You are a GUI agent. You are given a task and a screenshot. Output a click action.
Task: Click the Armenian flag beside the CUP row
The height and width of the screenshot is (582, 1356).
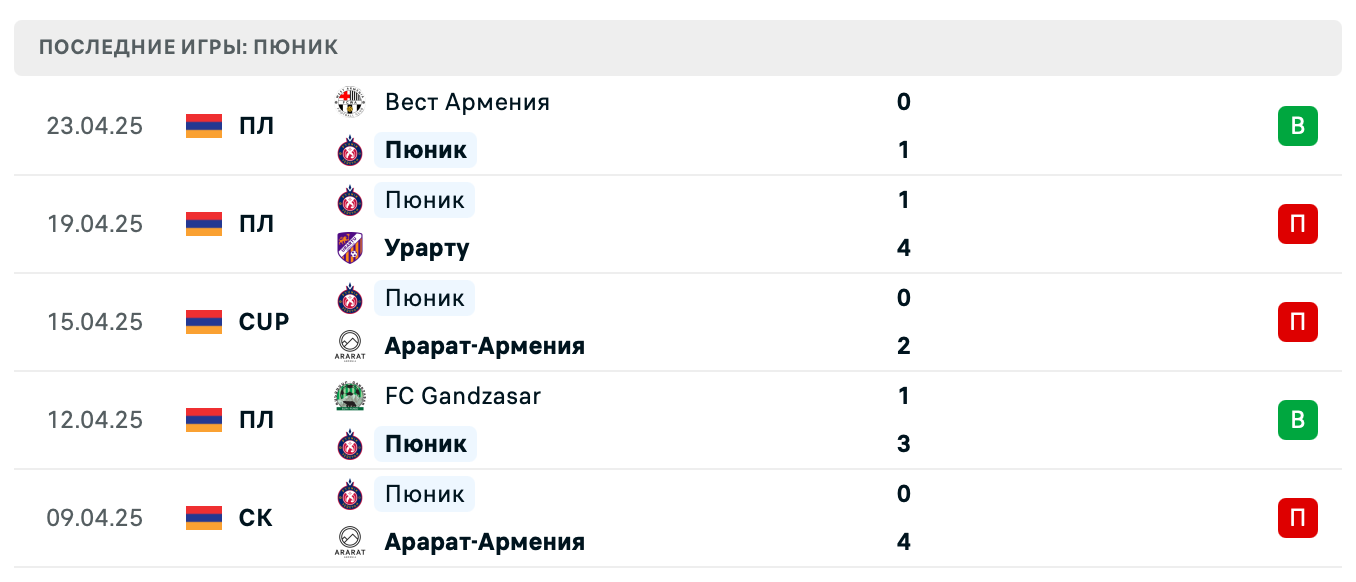click(x=203, y=322)
